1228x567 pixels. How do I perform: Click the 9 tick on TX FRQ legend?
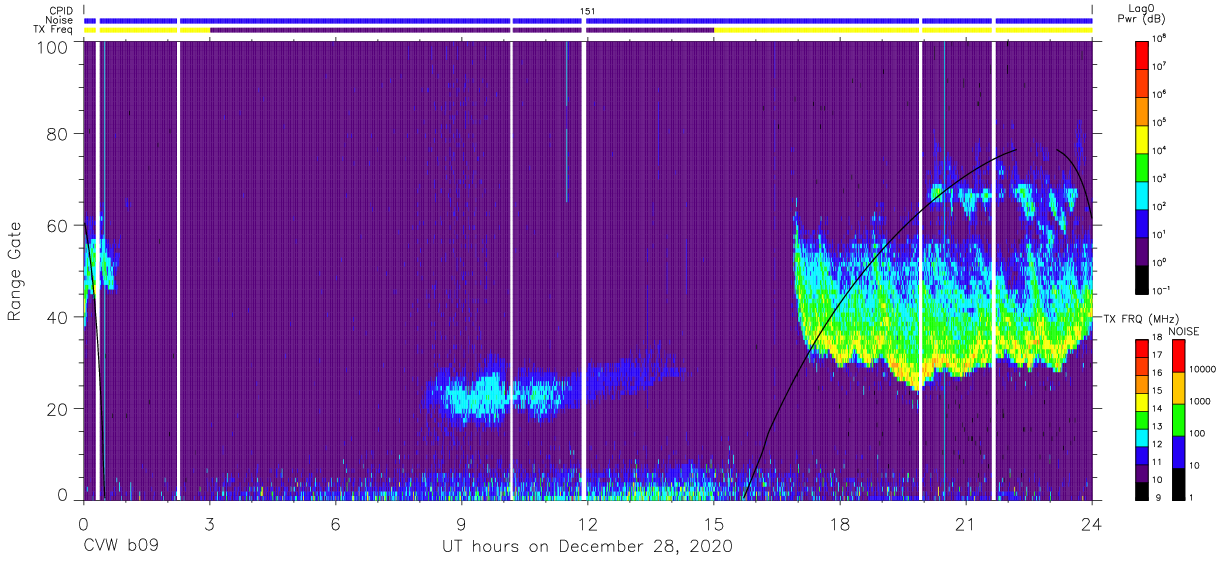1158,497
